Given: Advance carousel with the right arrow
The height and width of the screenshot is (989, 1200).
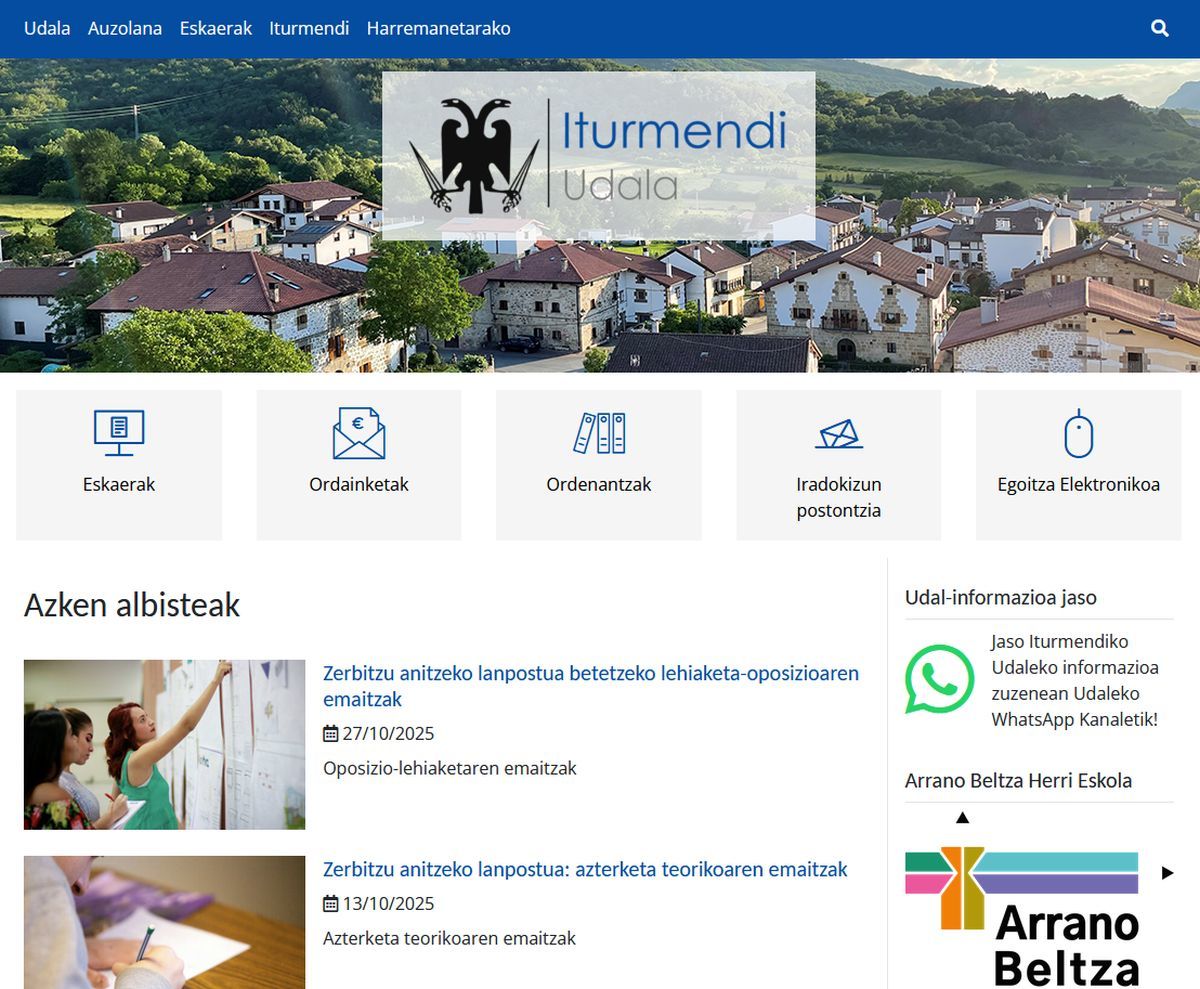Looking at the screenshot, I should tap(1167, 873).
